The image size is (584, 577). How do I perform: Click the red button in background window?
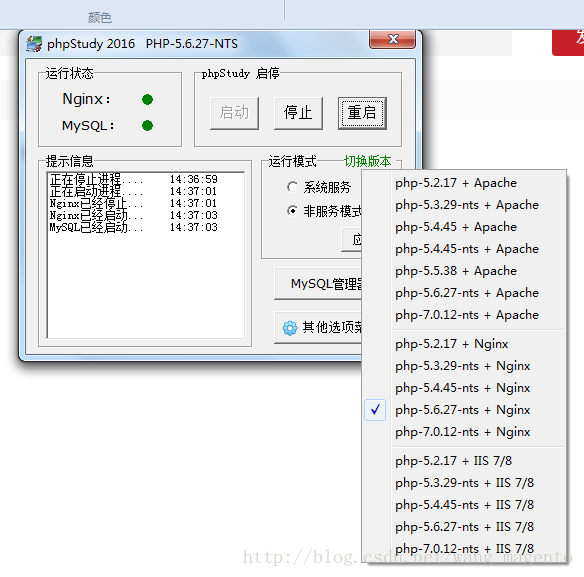pyautogui.click(x=568, y=42)
